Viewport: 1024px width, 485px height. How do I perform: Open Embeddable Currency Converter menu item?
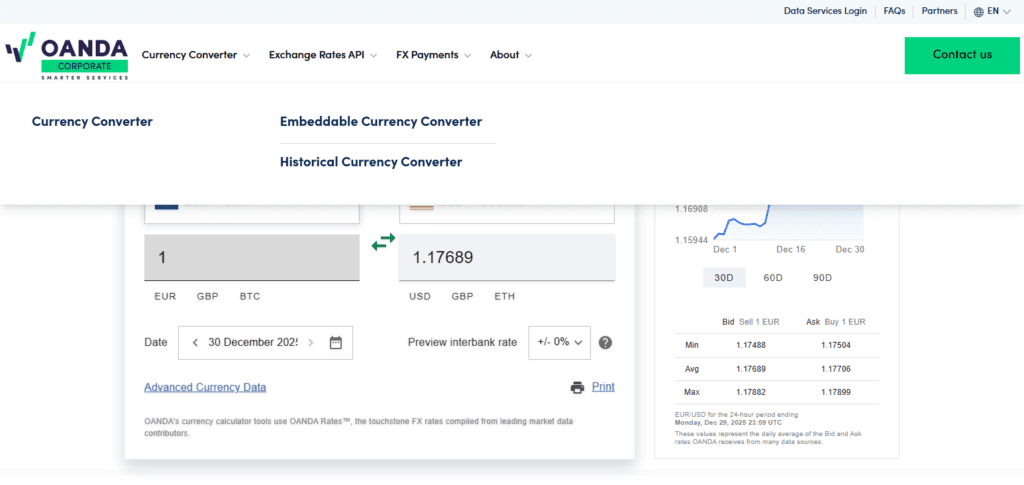tap(381, 122)
